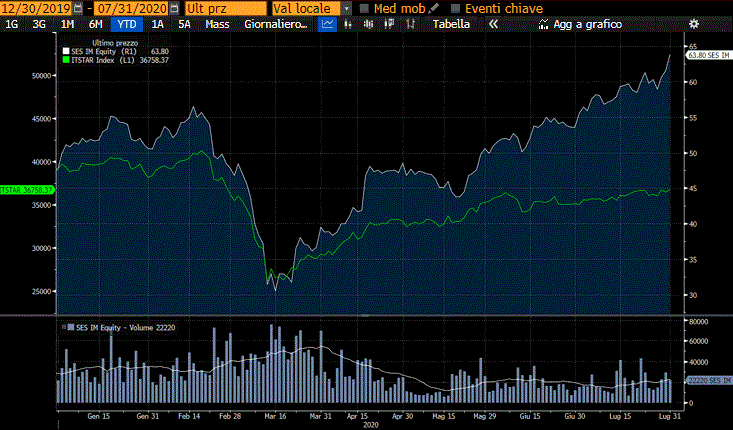Switch to bar chart type icon
This screenshot has height=430, width=733.
pos(348,24)
